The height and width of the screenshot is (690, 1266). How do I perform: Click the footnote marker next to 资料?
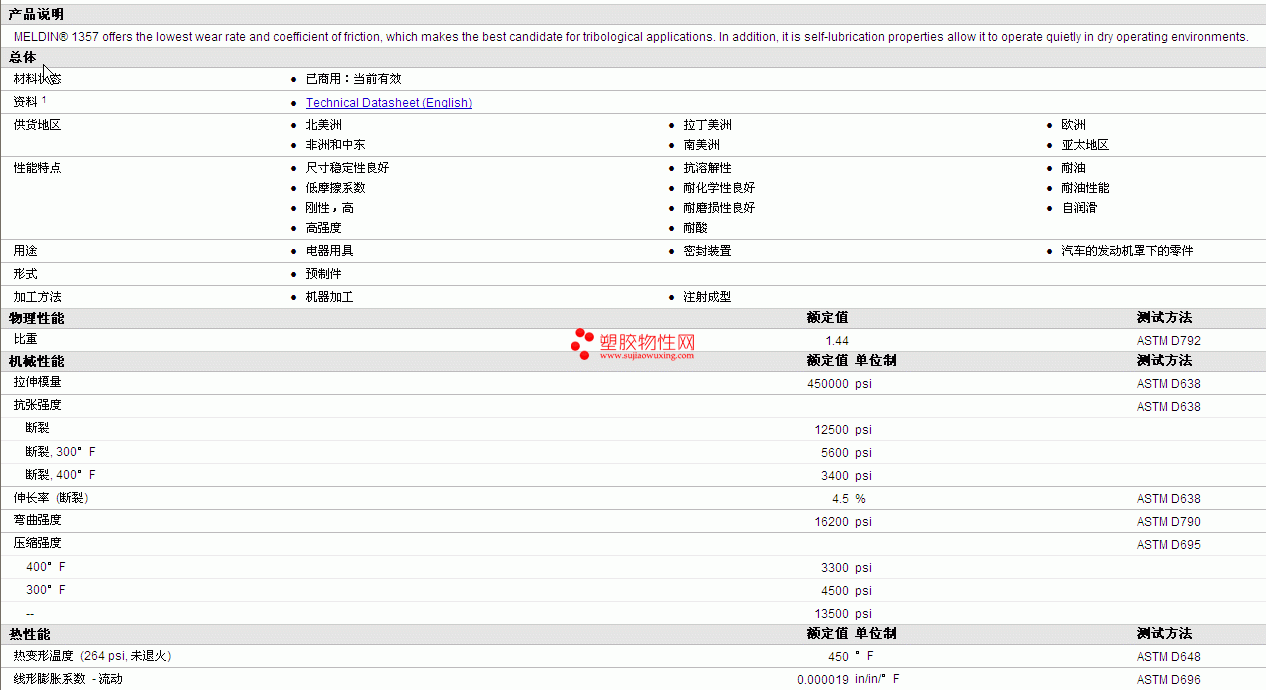click(x=44, y=99)
